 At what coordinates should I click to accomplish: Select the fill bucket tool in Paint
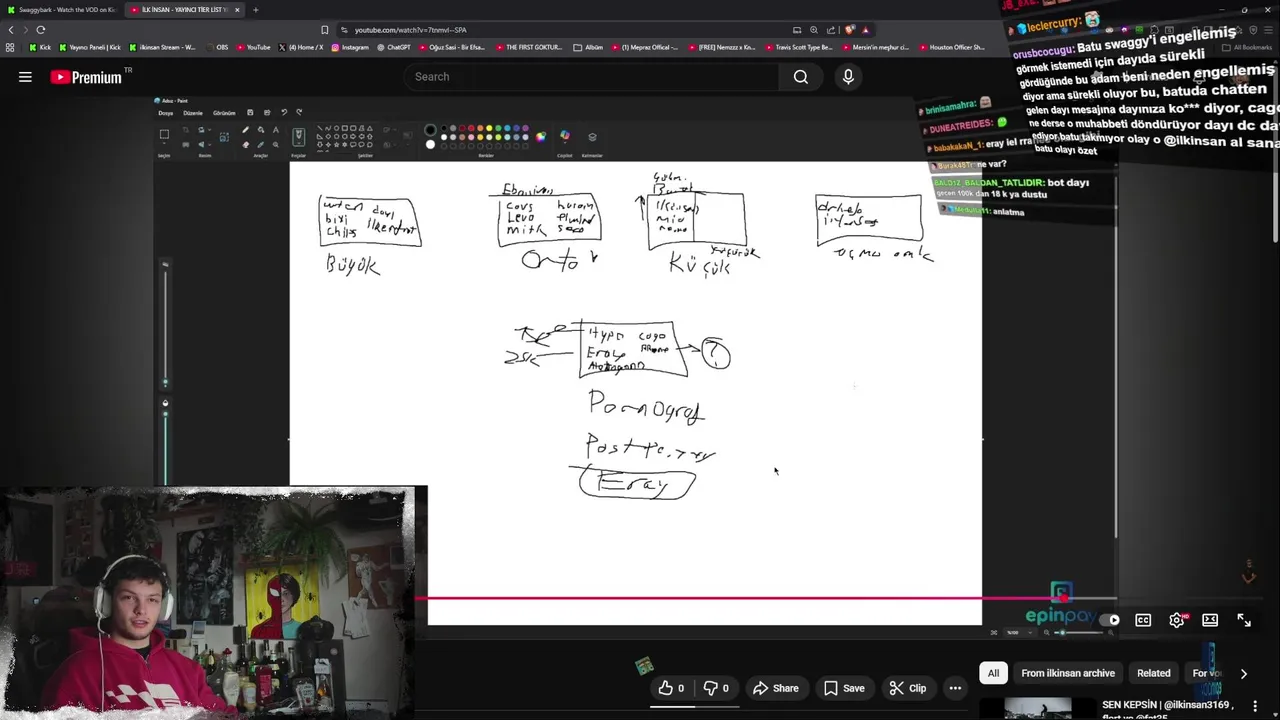click(261, 130)
